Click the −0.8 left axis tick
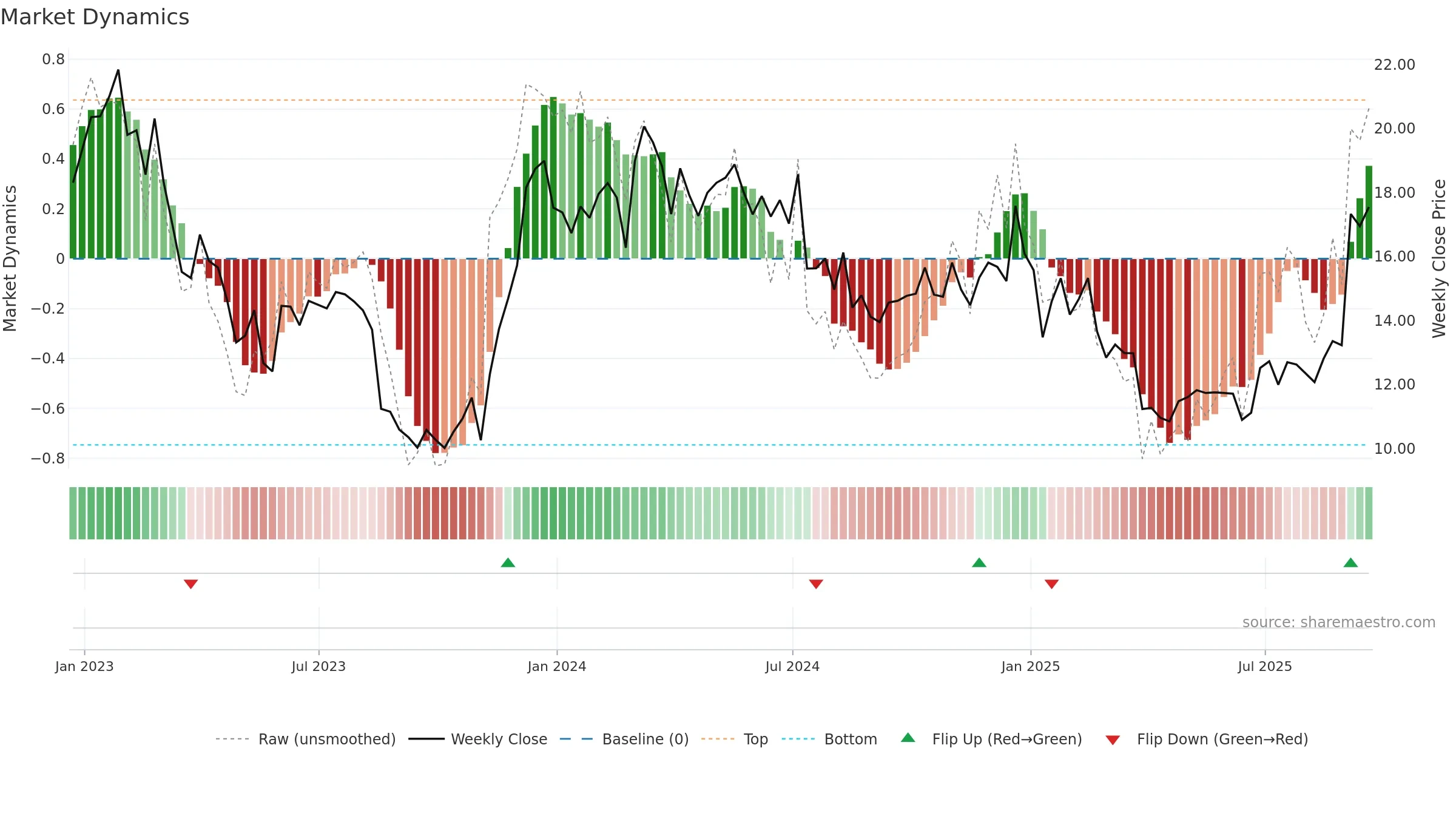Screen dimensions: 1456x819 pyautogui.click(x=48, y=459)
